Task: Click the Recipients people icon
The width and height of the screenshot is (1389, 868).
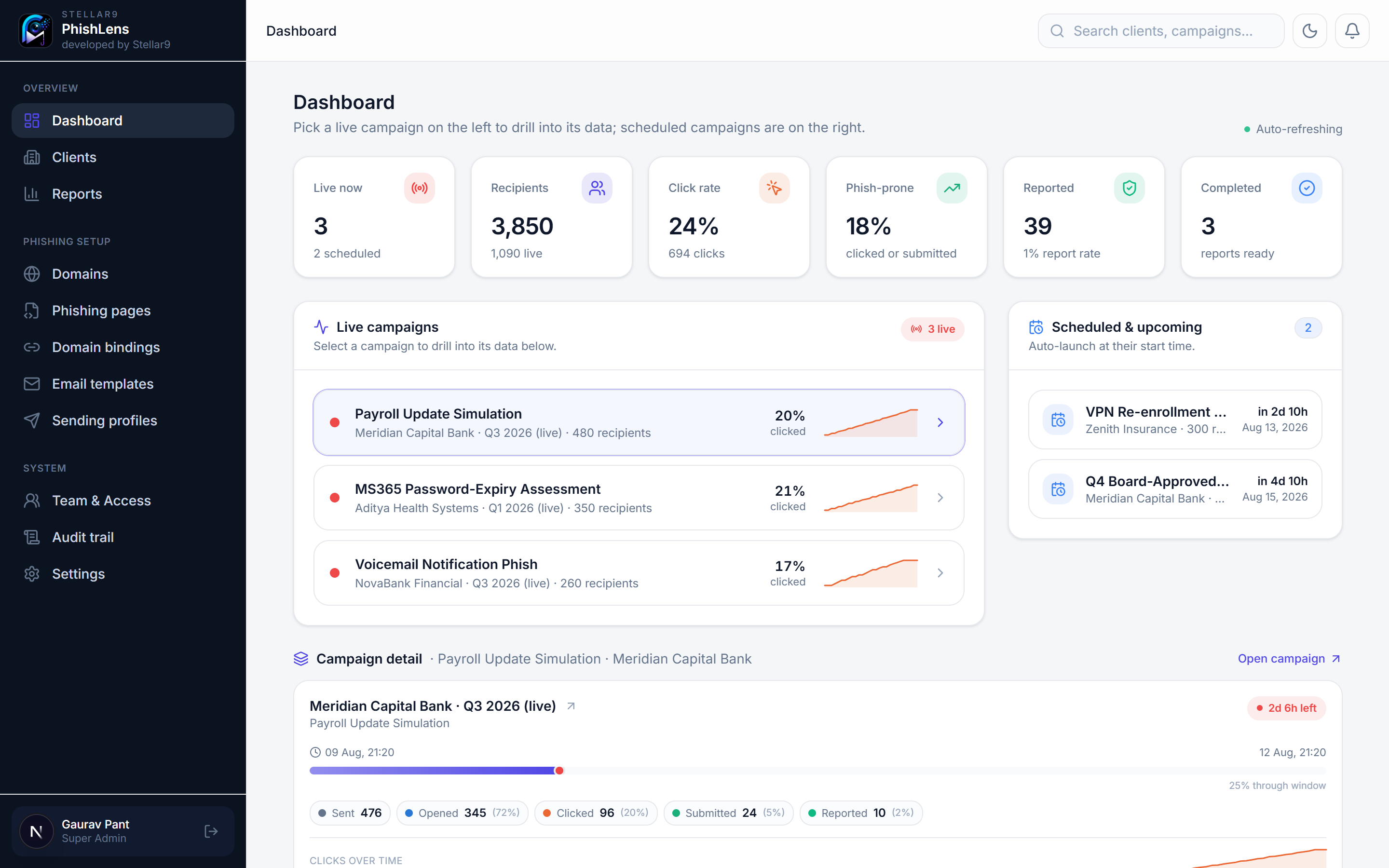Action: point(597,188)
